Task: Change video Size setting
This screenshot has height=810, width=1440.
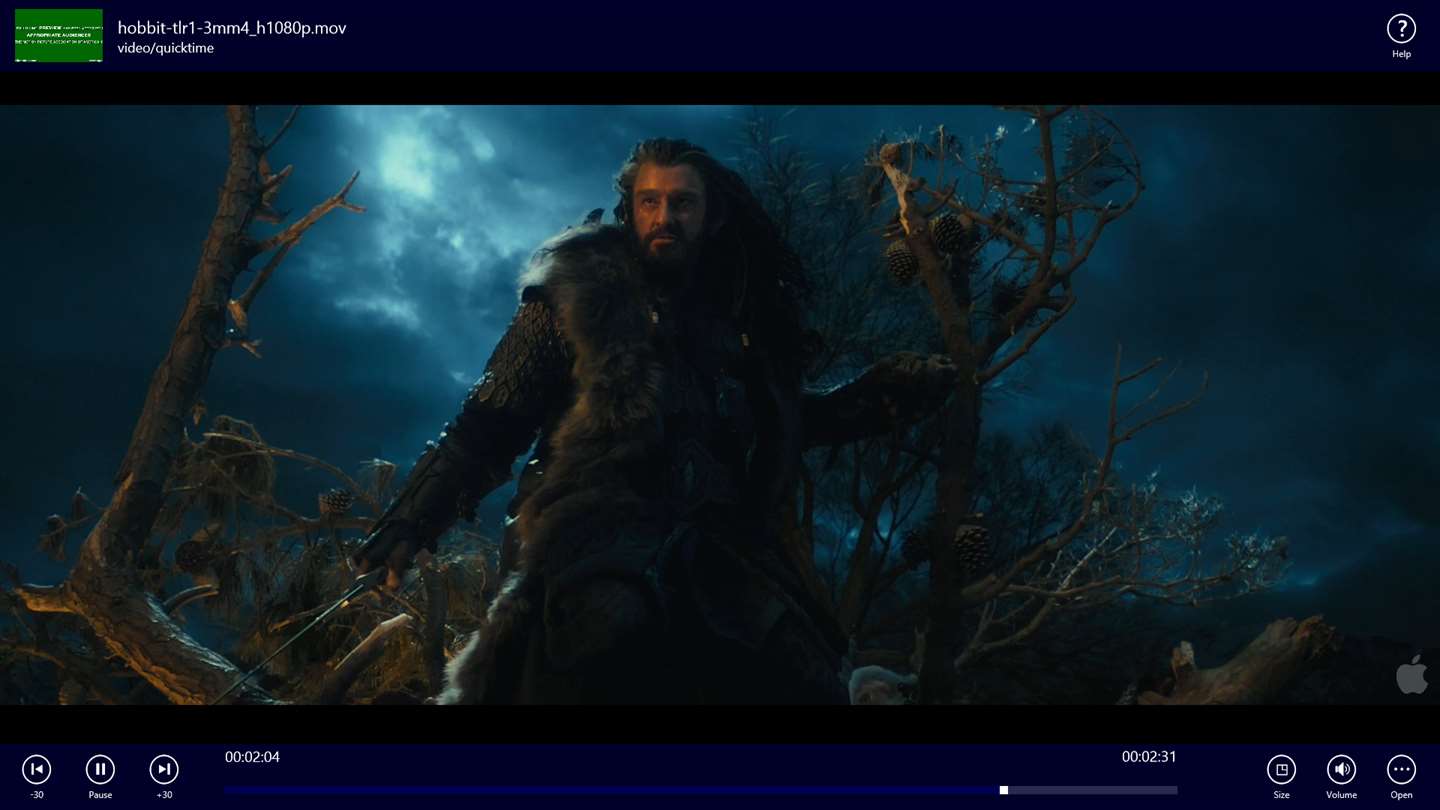Action: [x=1281, y=769]
